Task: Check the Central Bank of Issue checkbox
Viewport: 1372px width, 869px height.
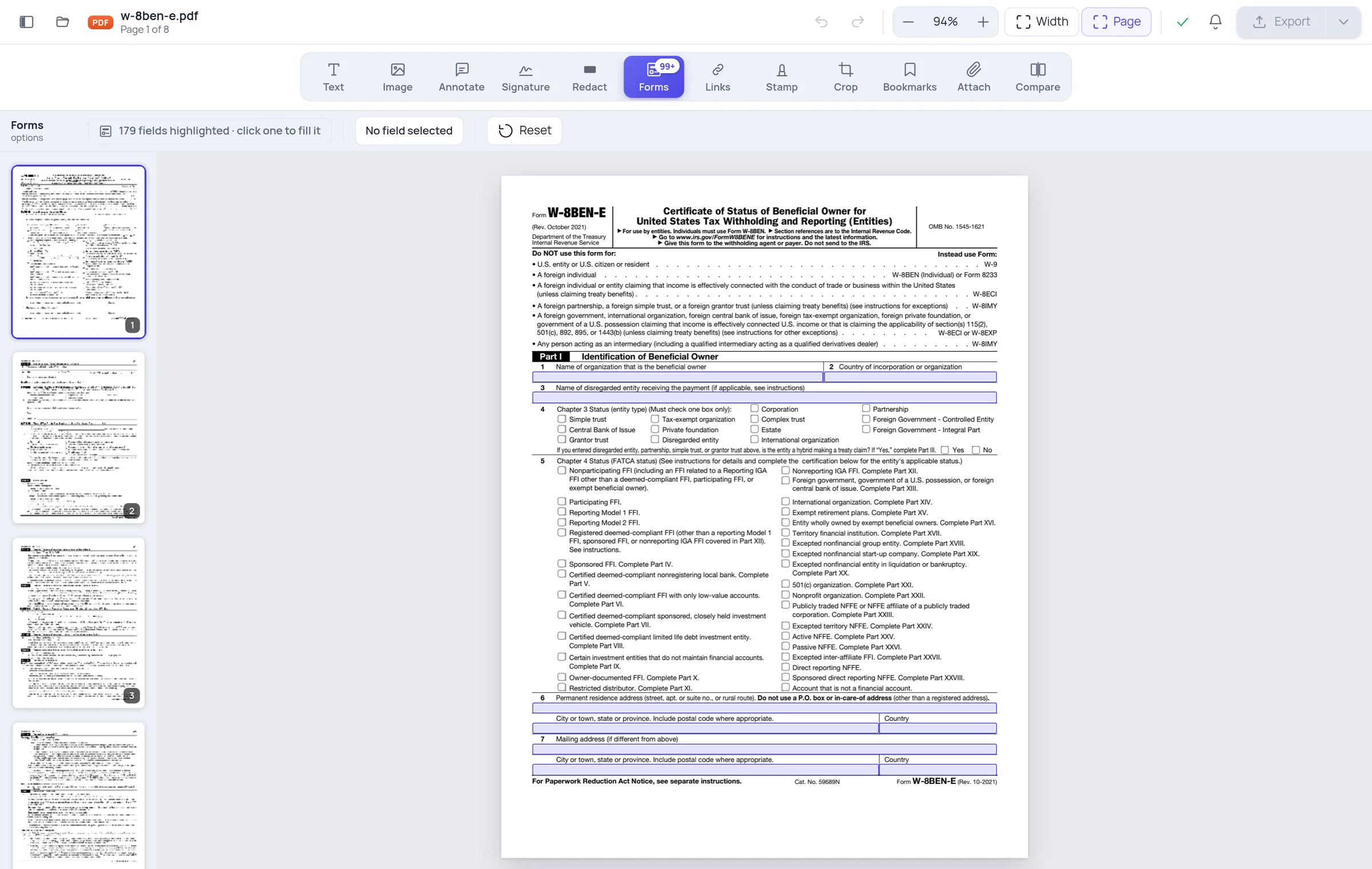Action: 562,429
